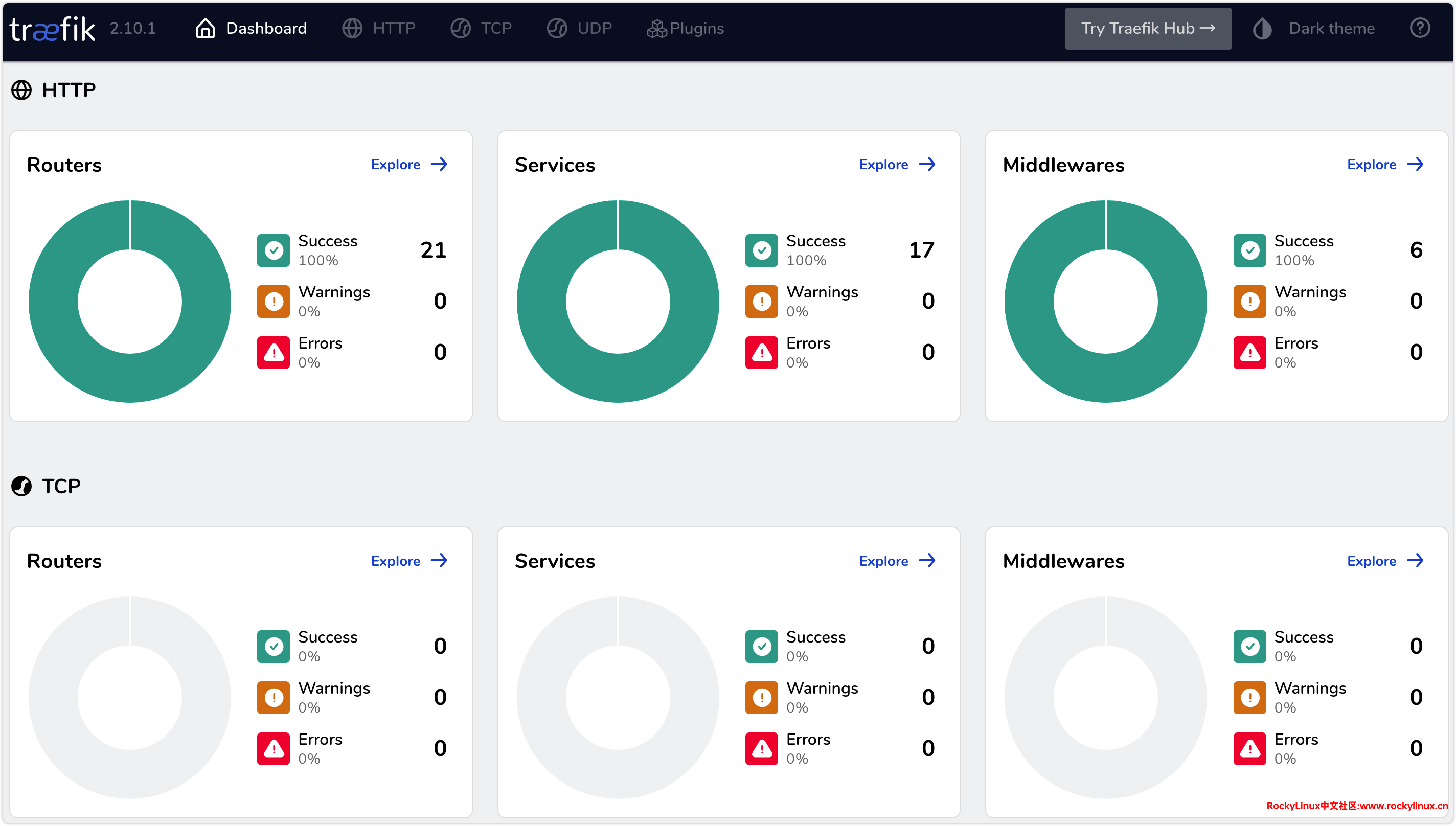
Task: Switch to the TCP navigation tab
Action: point(481,28)
